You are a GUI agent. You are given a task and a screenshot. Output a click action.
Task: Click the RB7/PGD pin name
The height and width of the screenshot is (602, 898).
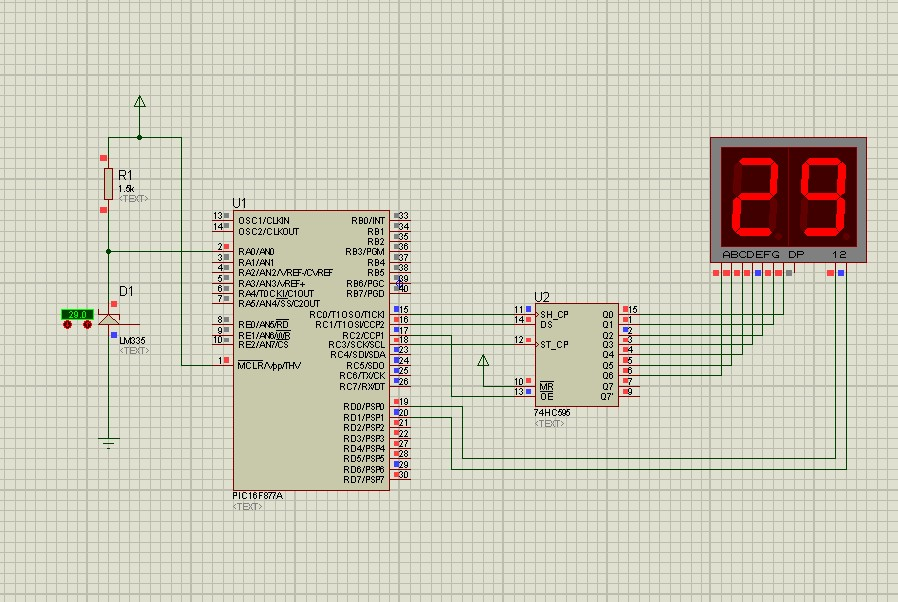click(365, 293)
